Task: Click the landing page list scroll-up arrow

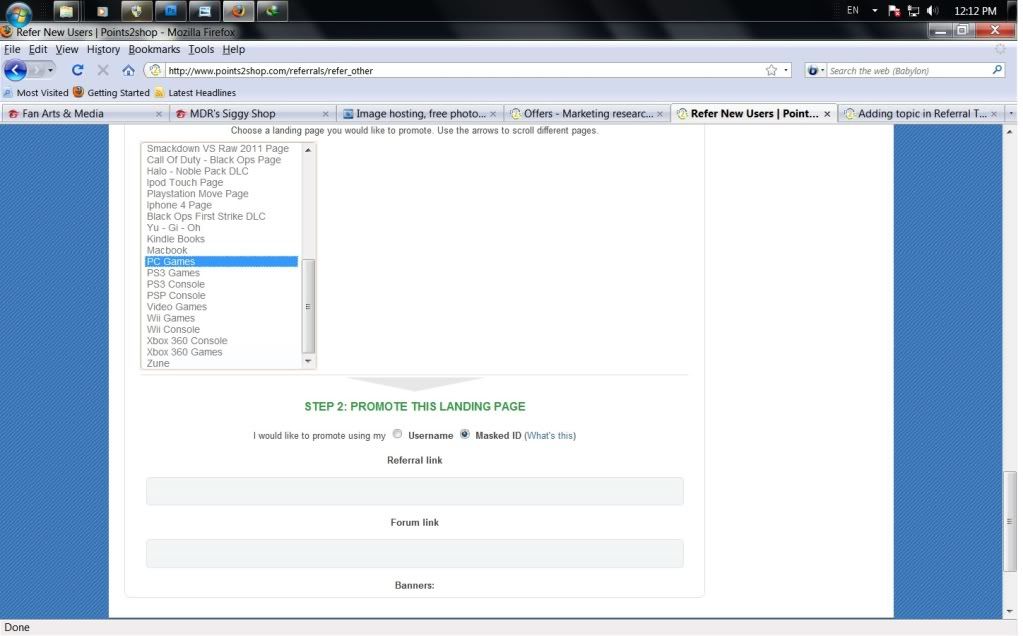Action: pyautogui.click(x=308, y=149)
